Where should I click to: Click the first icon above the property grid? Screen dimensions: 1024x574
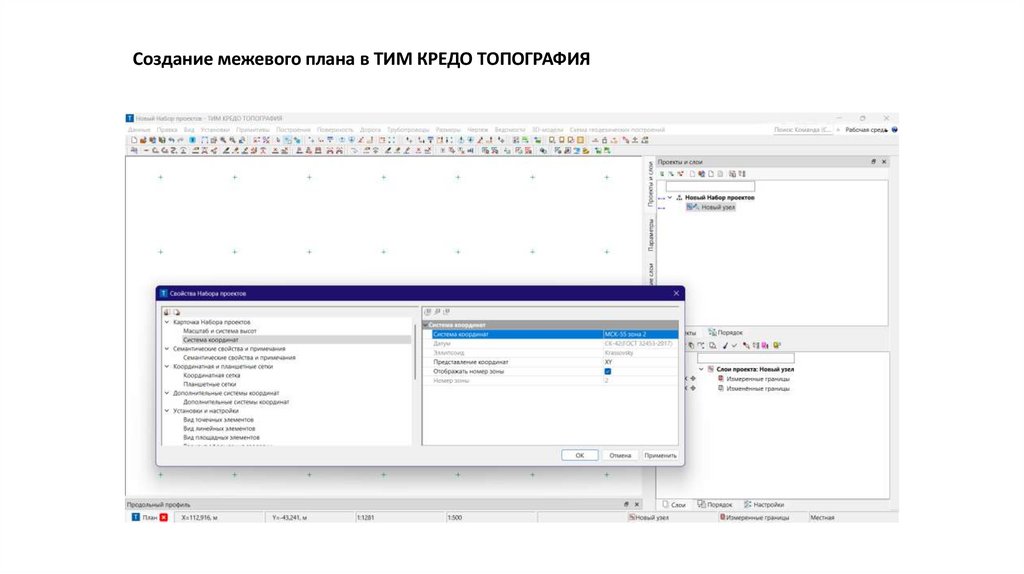point(428,312)
